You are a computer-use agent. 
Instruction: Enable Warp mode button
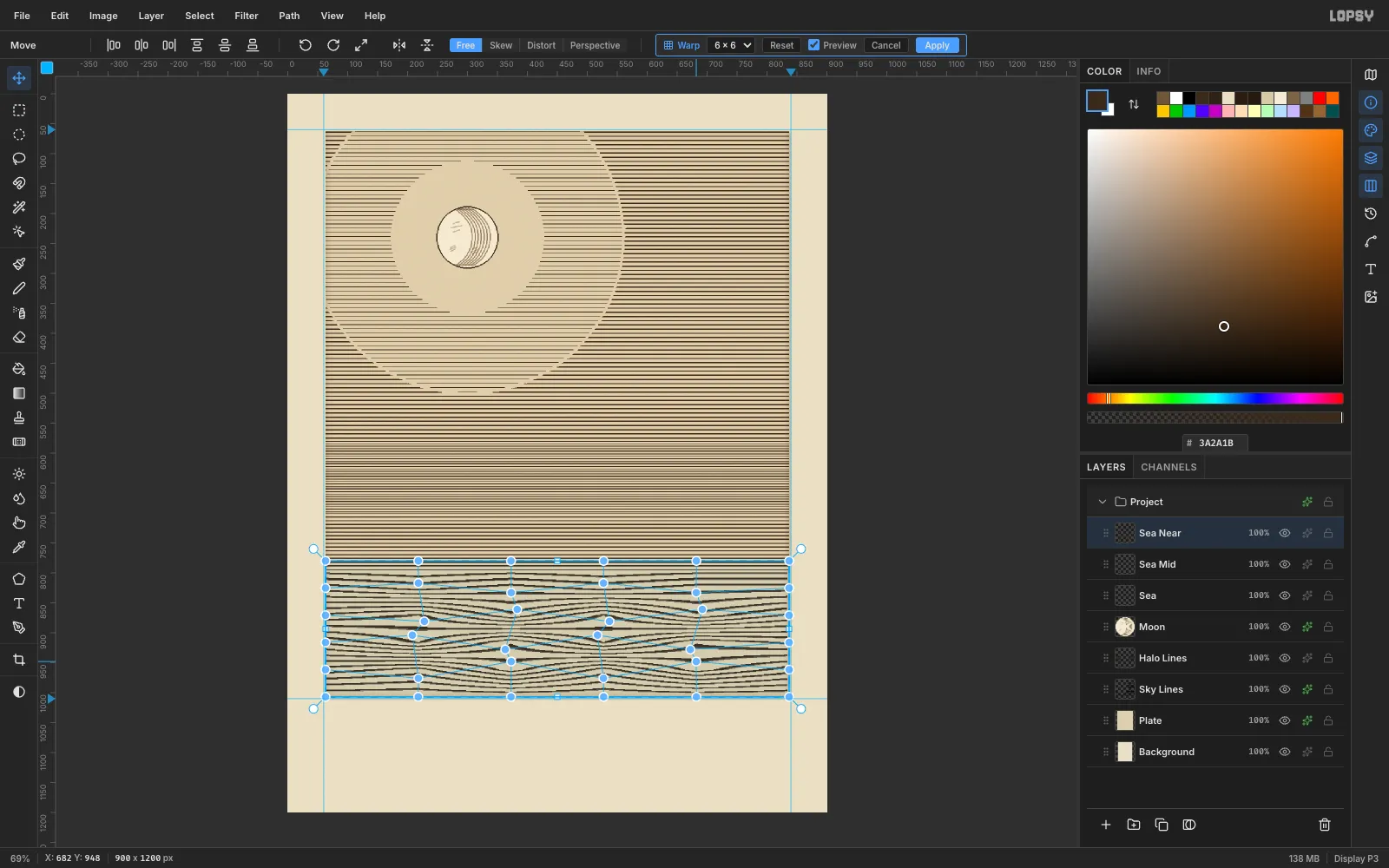(x=682, y=45)
